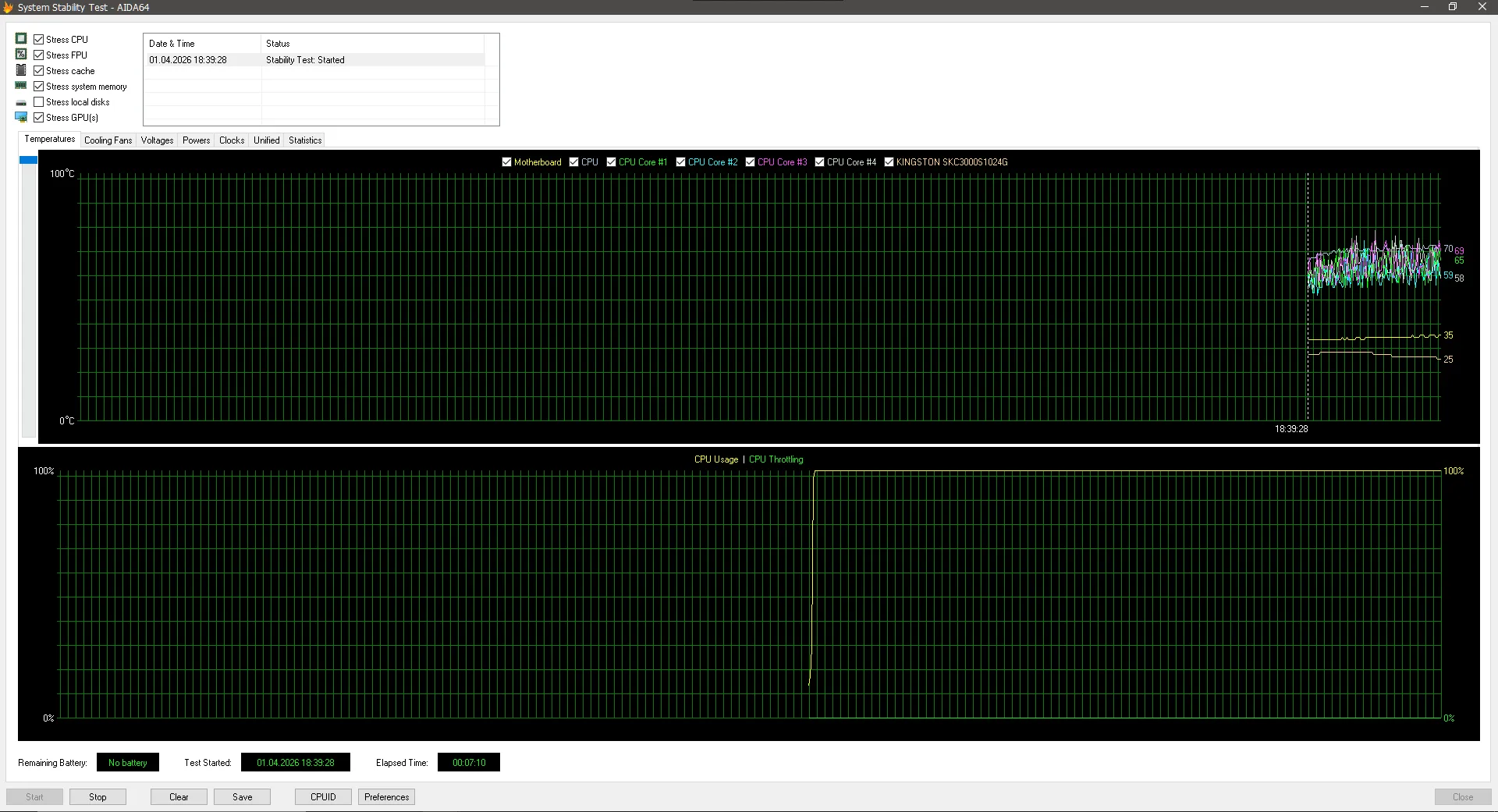Click the cache stress icon
The width and height of the screenshot is (1498, 812).
pos(21,70)
